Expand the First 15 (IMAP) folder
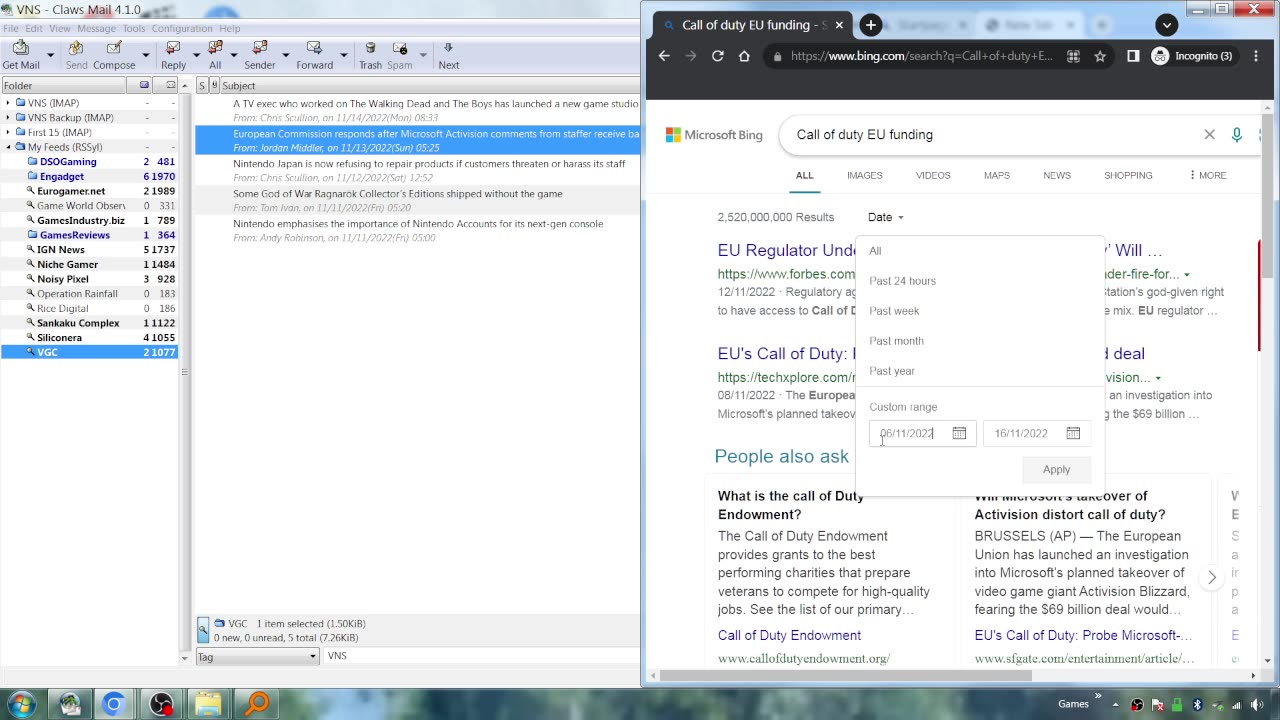Image resolution: width=1280 pixels, height=720 pixels. (x=8, y=132)
